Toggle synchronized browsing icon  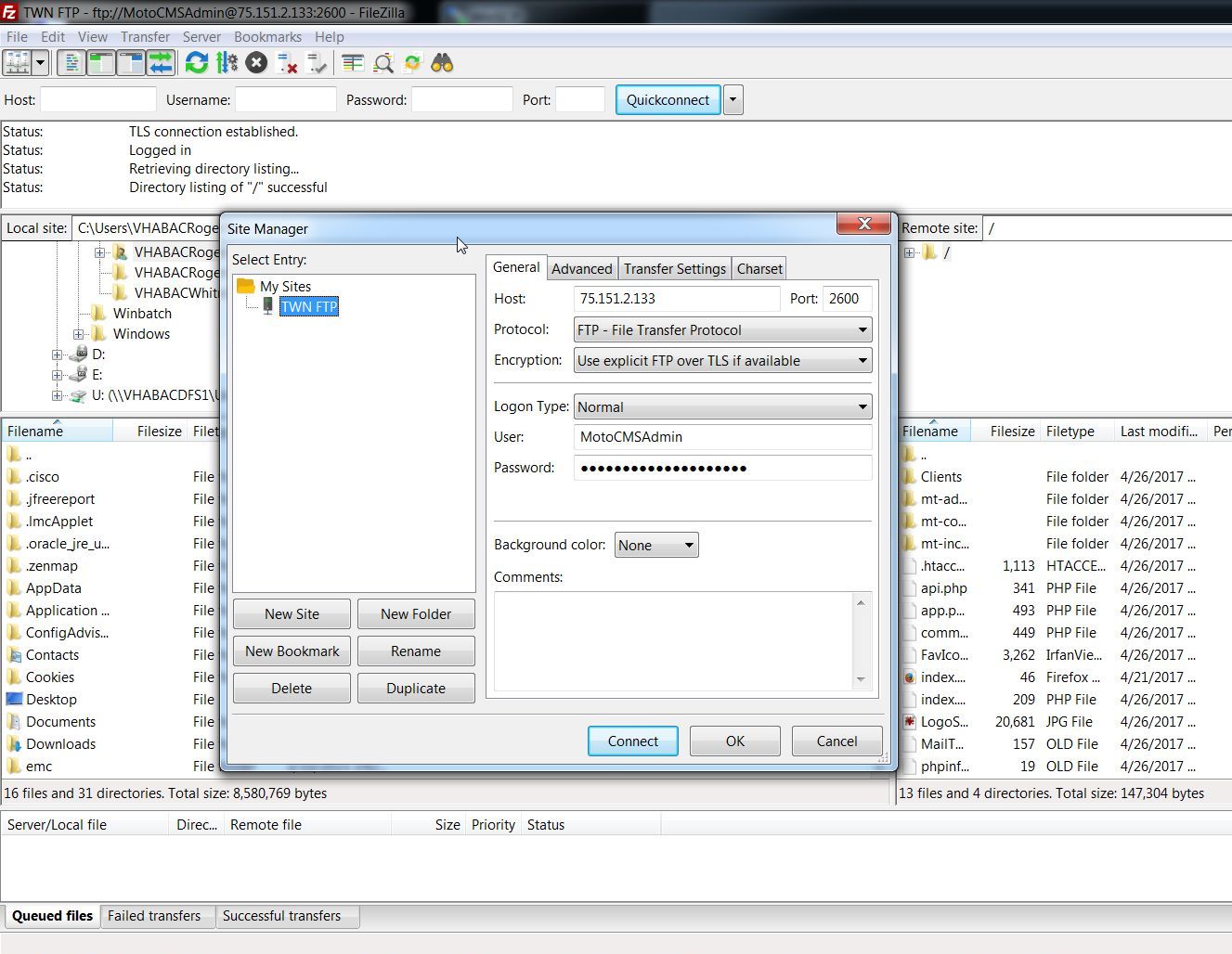tap(412, 63)
